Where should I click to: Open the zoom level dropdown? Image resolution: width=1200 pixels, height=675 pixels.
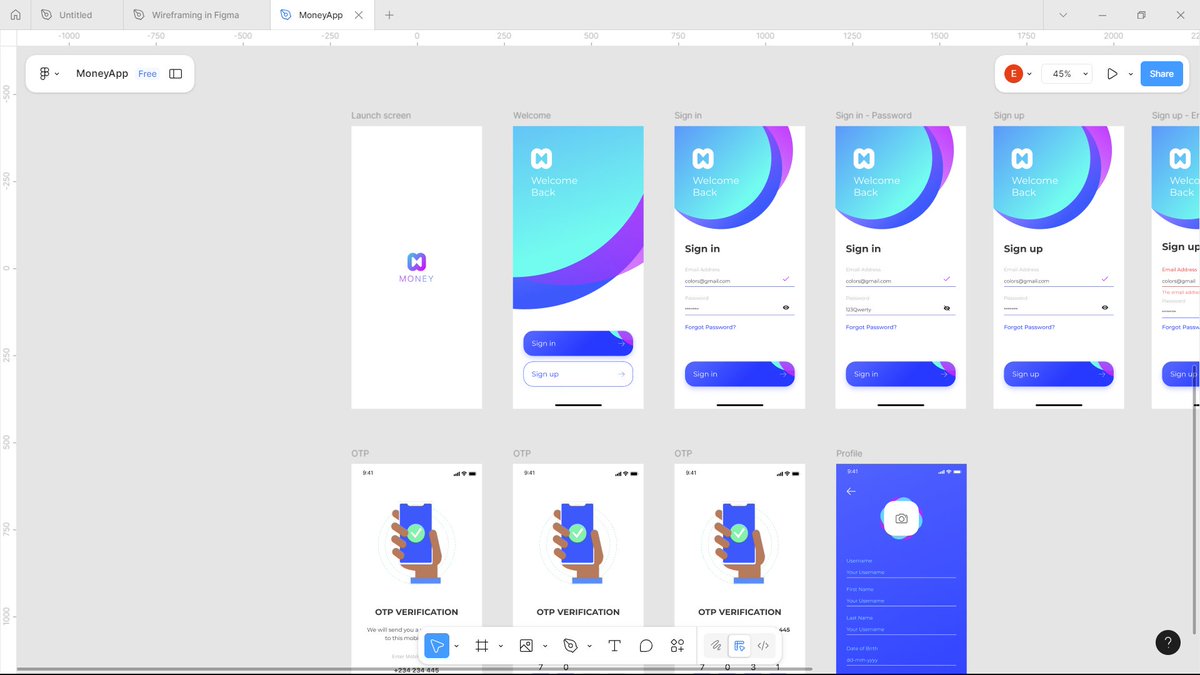point(1066,73)
